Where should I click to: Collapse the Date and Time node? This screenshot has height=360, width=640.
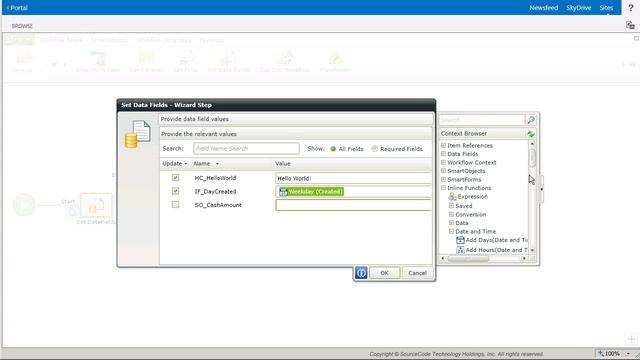[x=451, y=231]
